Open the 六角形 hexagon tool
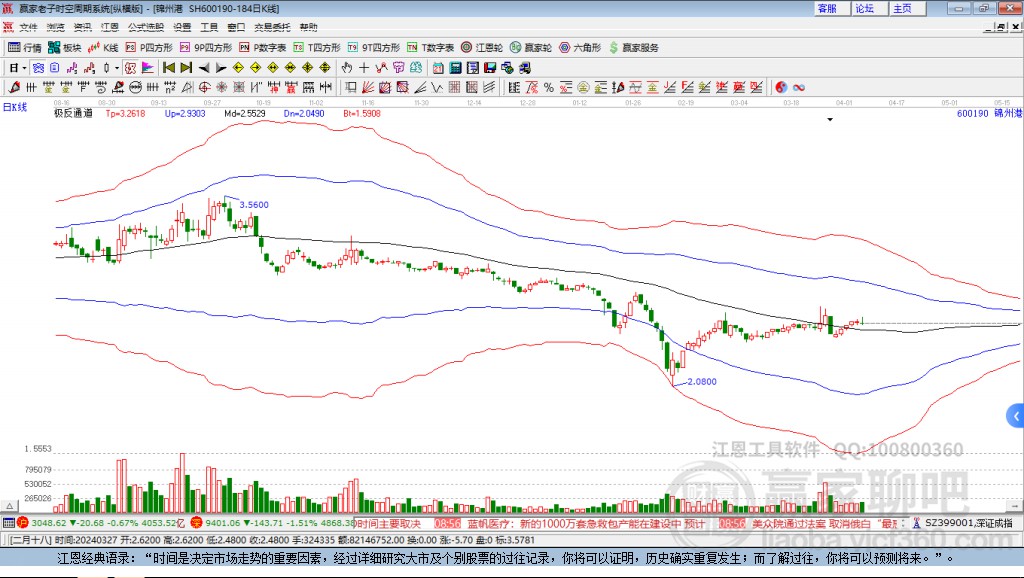The image size is (1024, 578). pyautogui.click(x=580, y=48)
